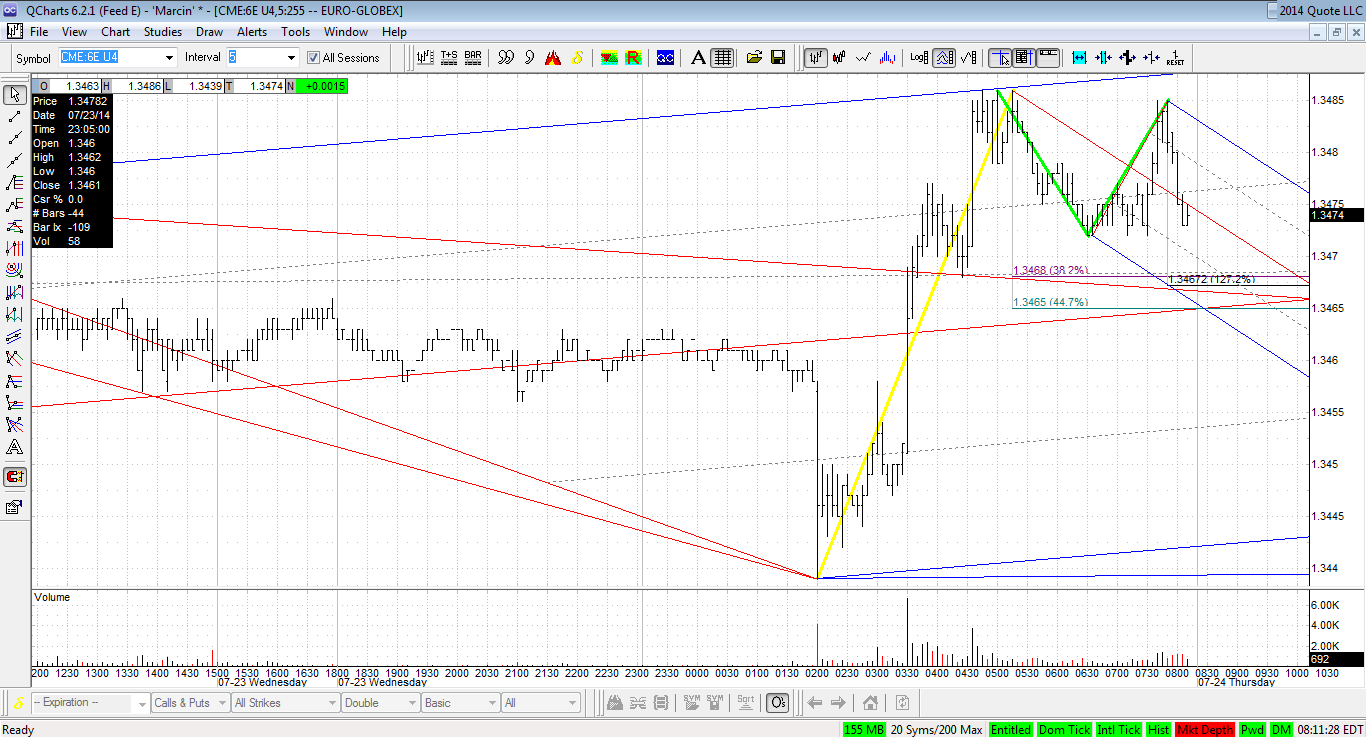
Task: Click the Reset scale icon
Action: pos(1175,58)
